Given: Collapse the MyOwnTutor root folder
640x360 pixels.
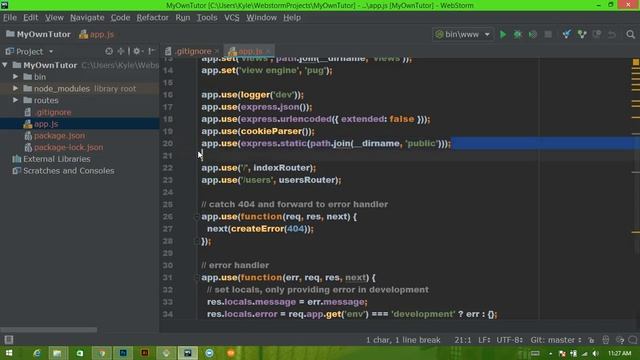Looking at the screenshot, I should [x=5, y=65].
